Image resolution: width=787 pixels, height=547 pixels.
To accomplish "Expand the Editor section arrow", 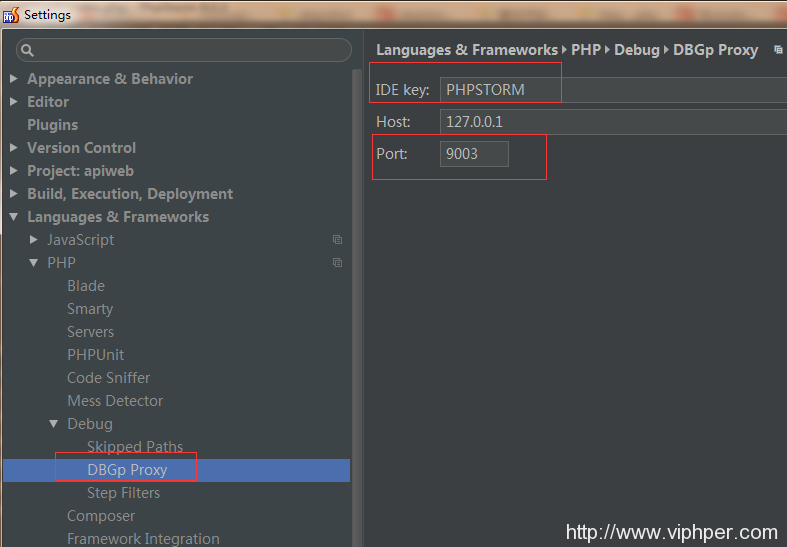I will (x=14, y=102).
